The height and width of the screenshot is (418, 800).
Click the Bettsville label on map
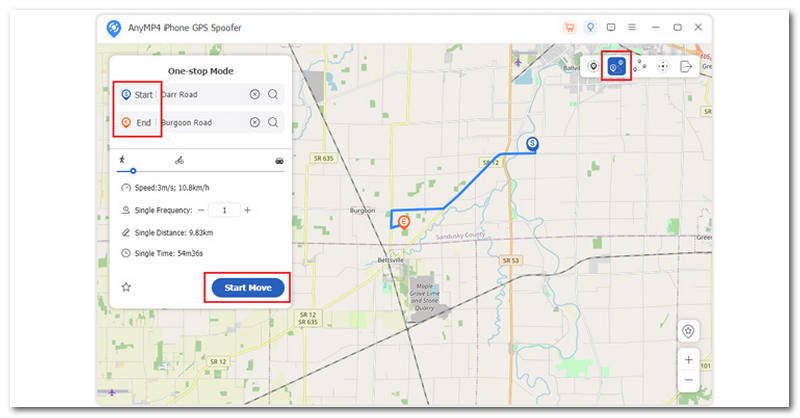pos(390,260)
